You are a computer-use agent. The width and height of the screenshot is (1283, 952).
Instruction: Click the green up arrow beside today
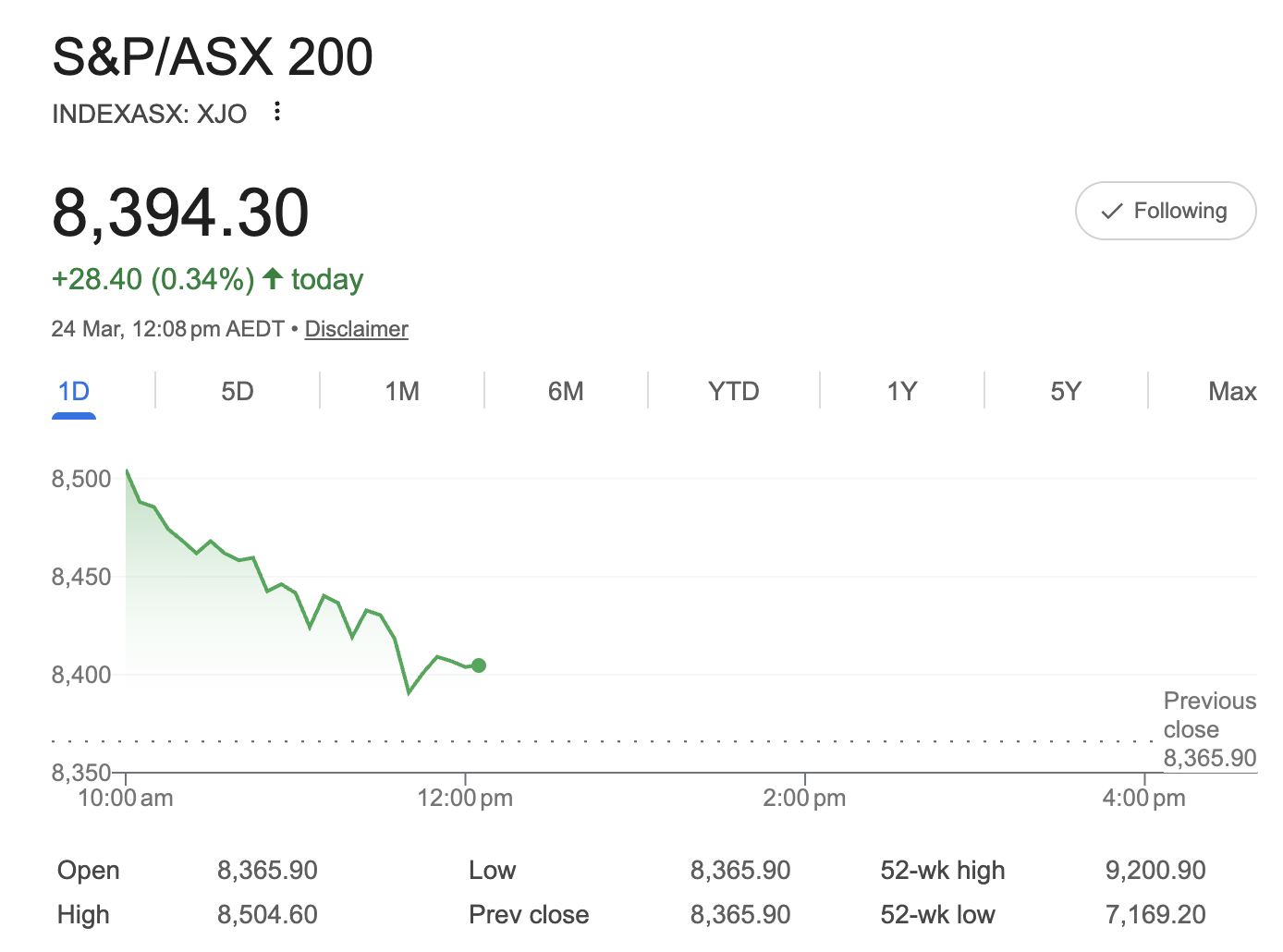(x=273, y=279)
